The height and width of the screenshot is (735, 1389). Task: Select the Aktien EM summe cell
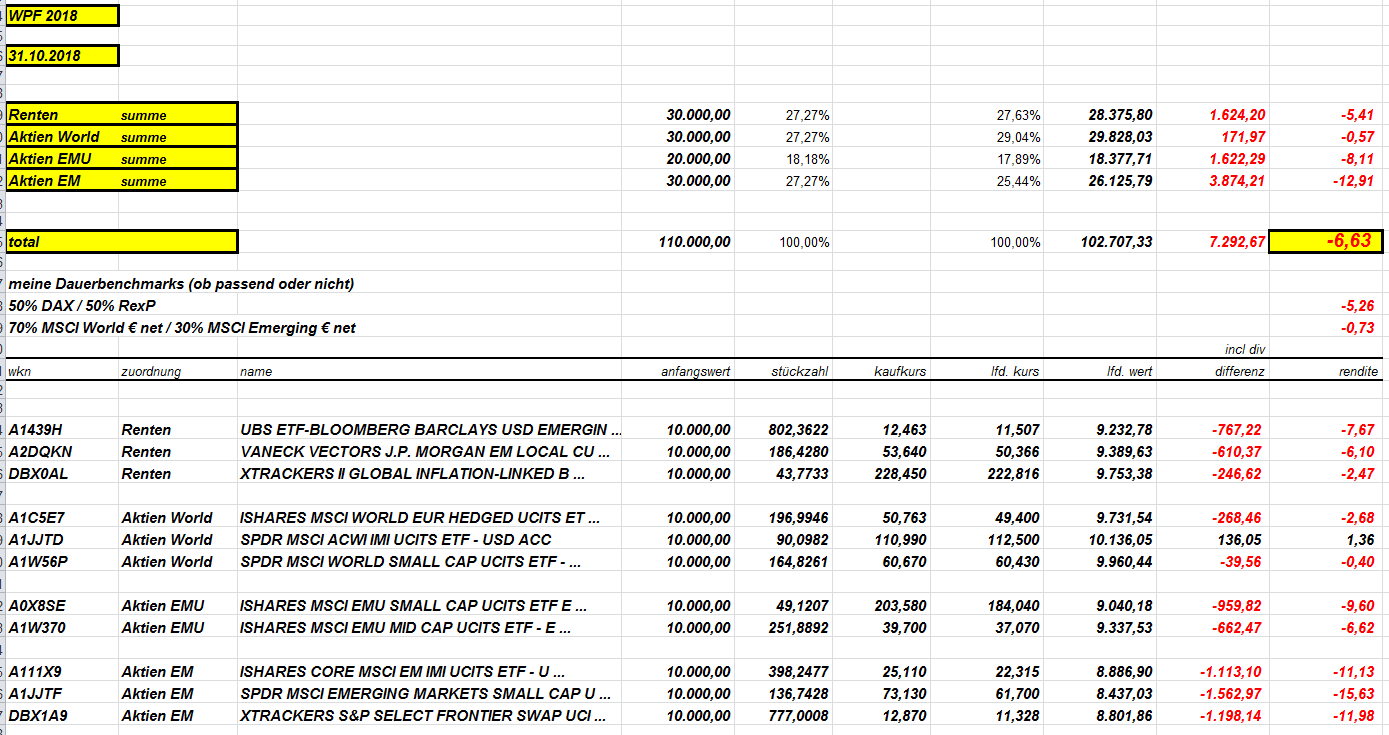click(122, 180)
